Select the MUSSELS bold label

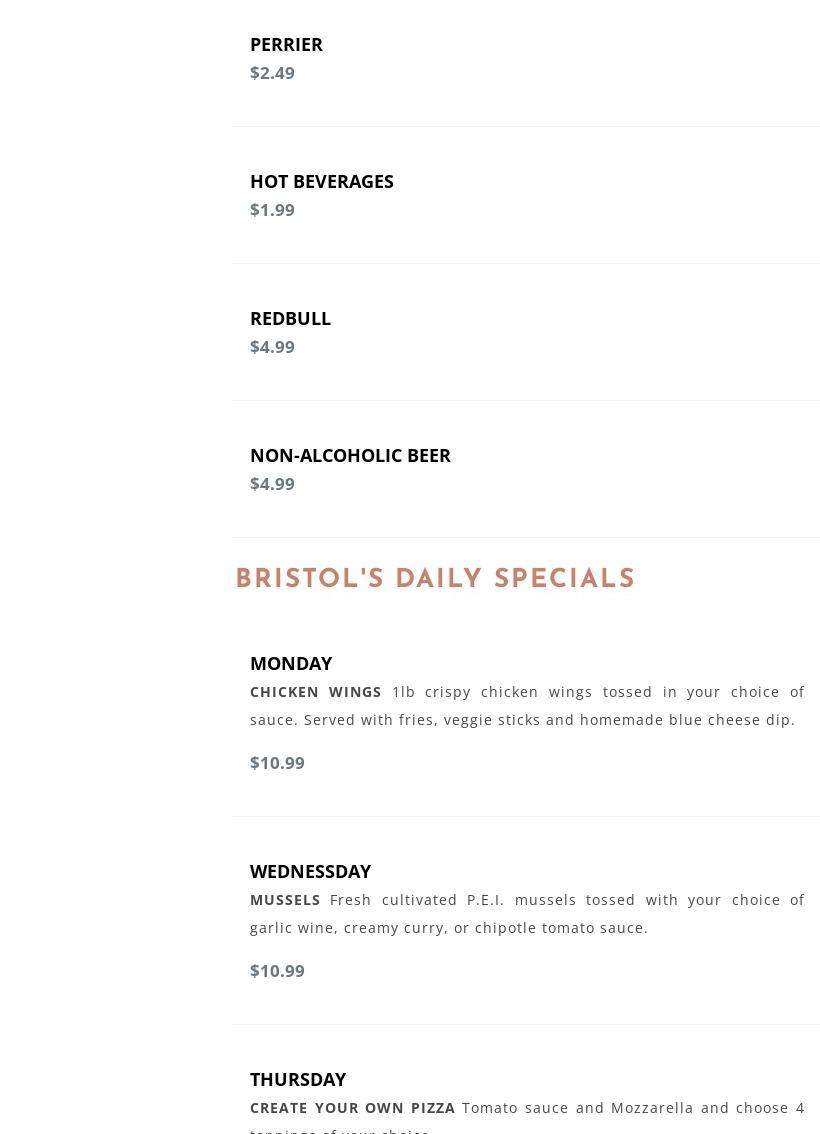tap(285, 900)
